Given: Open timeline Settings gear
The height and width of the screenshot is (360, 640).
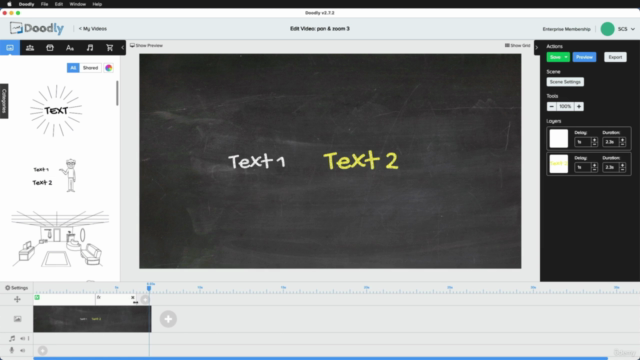Looking at the screenshot, I should click(x=16, y=288).
